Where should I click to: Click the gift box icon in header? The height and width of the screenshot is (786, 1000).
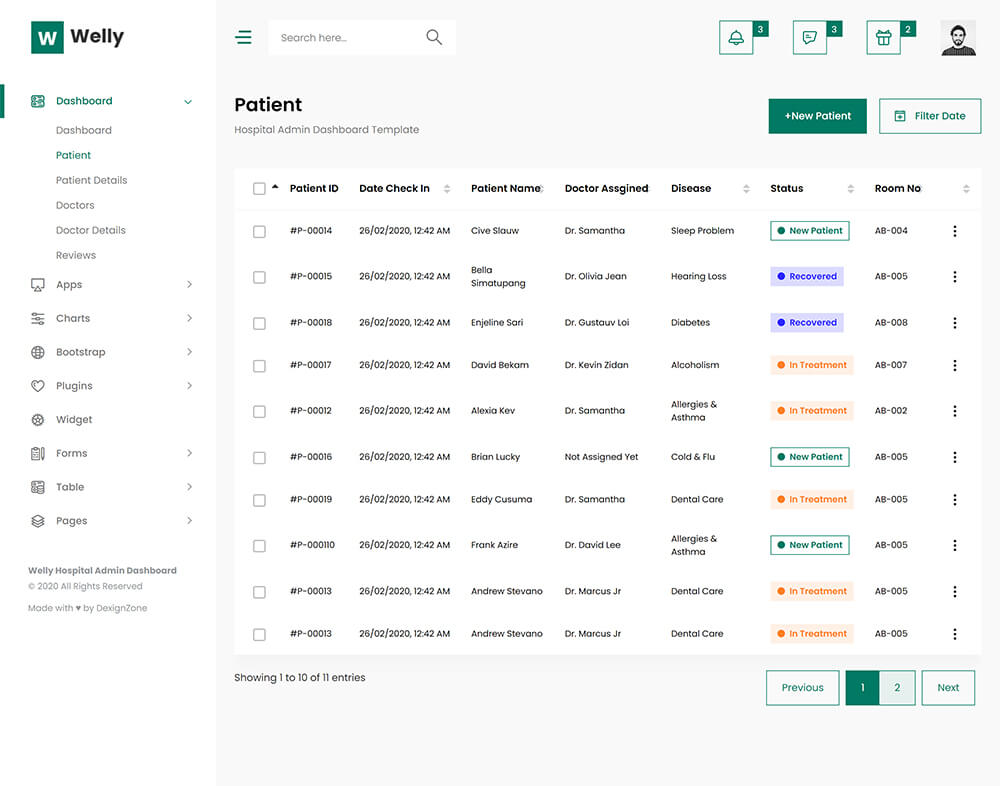pyautogui.click(x=883, y=38)
